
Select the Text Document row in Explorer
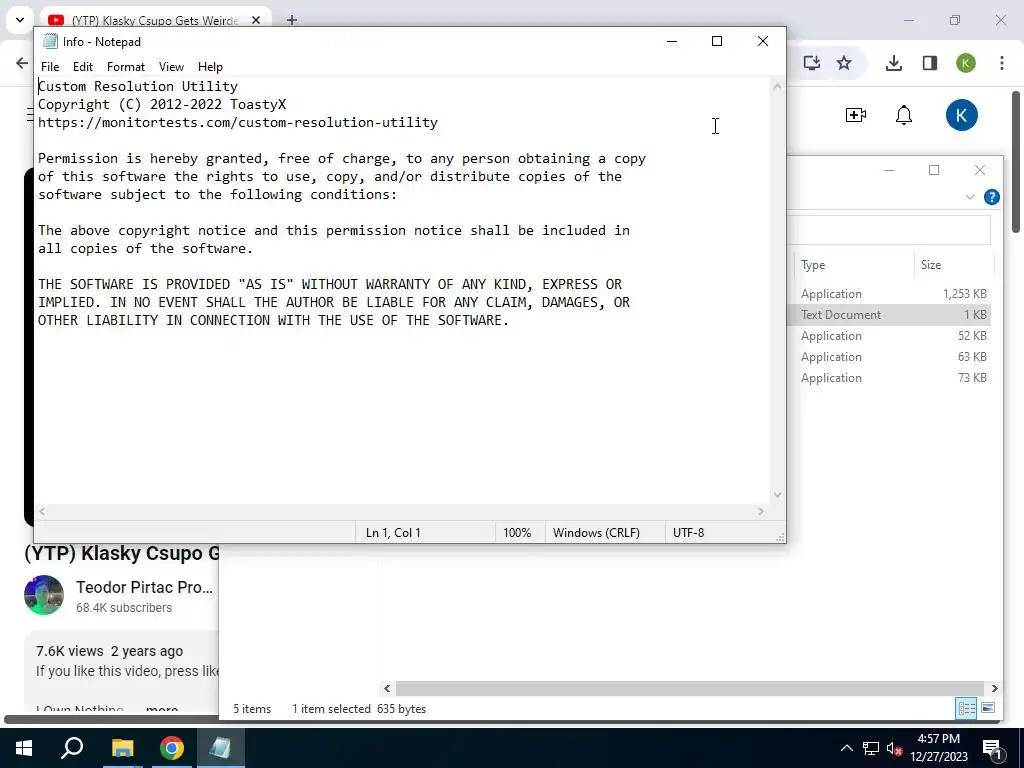click(x=889, y=315)
